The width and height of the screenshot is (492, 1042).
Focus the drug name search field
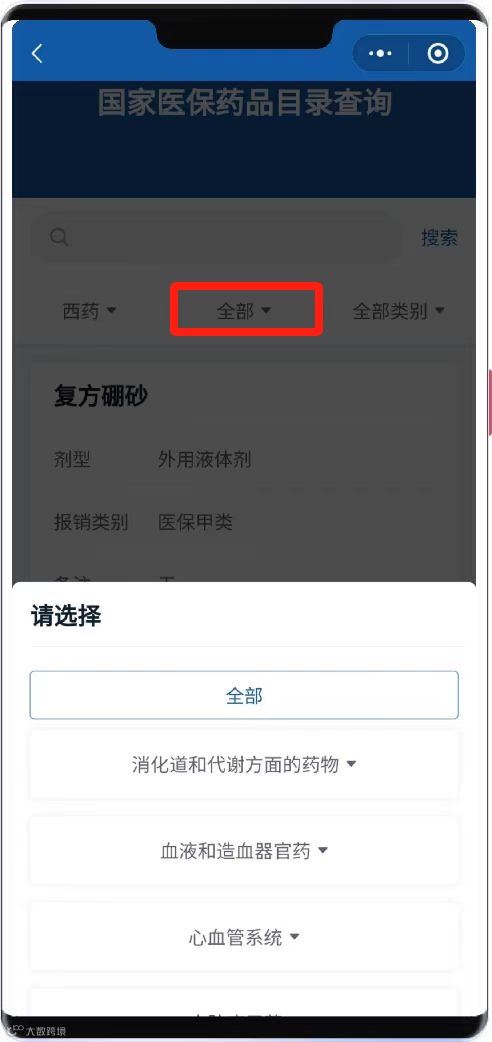[217, 237]
